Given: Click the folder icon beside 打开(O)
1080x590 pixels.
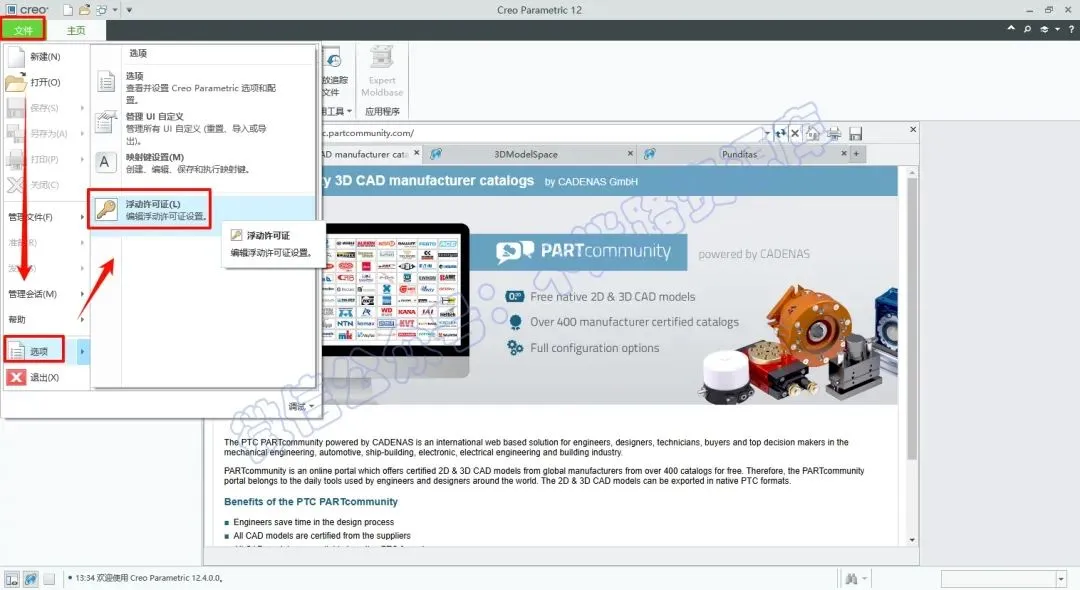Looking at the screenshot, I should [16, 83].
